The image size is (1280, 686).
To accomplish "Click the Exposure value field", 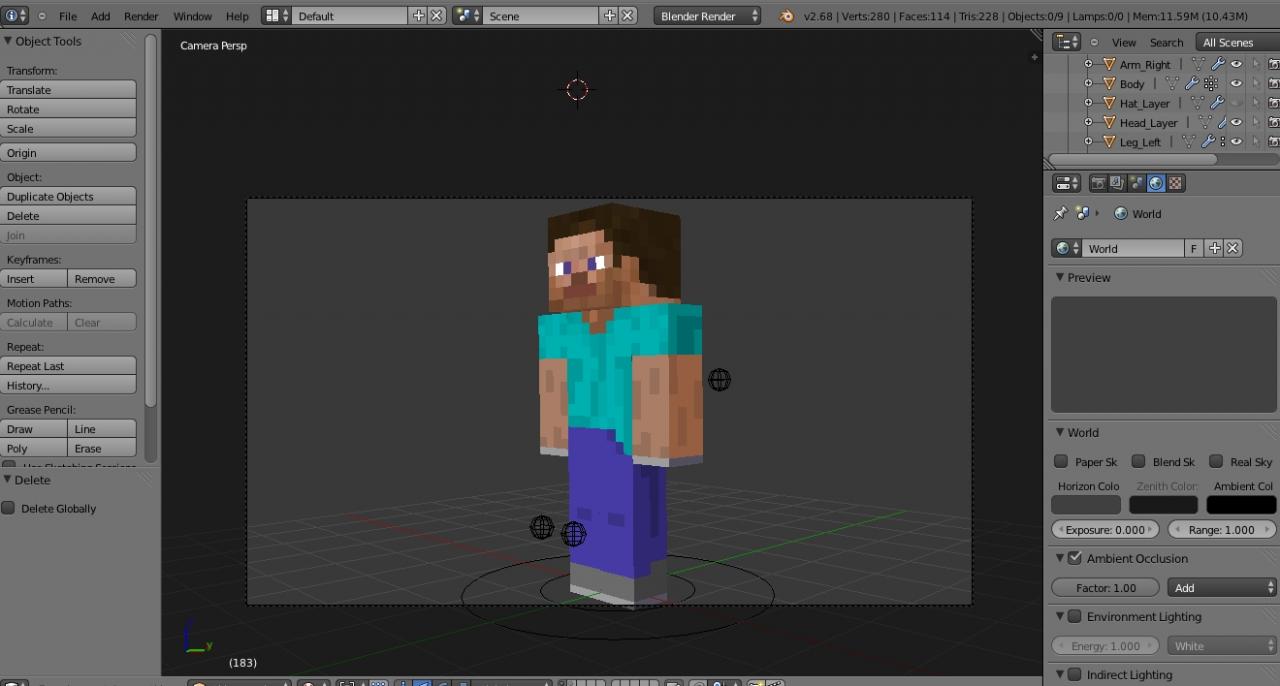I will click(x=1104, y=530).
